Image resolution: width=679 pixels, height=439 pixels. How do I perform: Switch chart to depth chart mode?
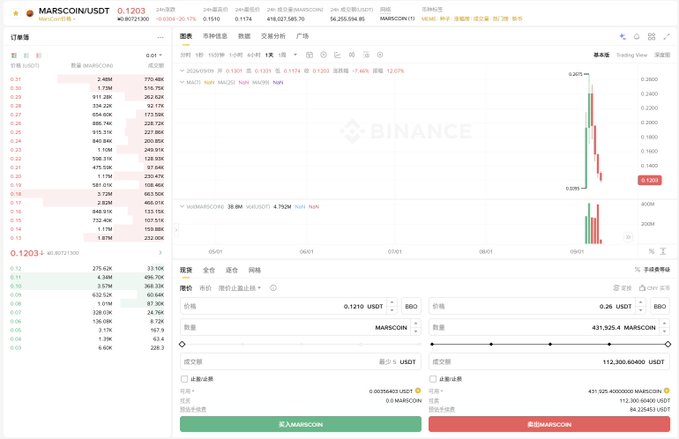coord(662,55)
